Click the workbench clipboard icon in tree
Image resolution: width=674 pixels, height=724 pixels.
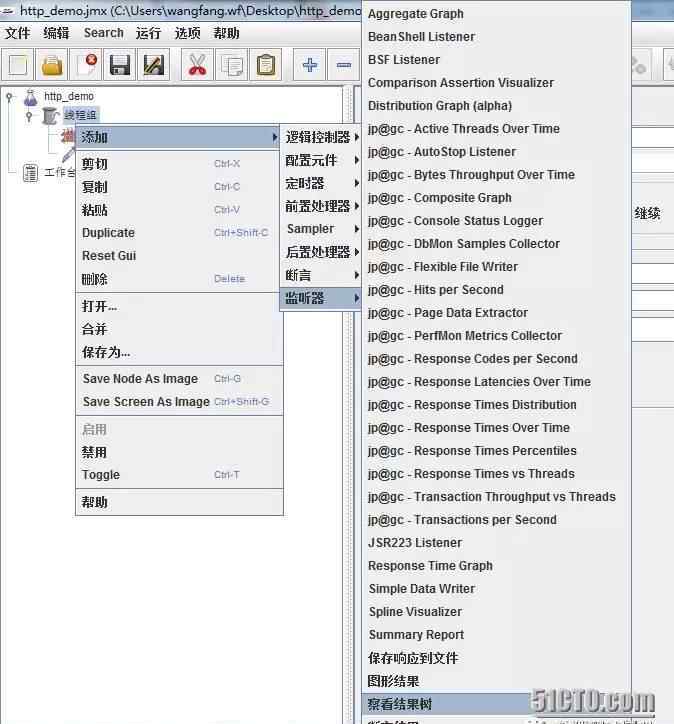(30, 173)
